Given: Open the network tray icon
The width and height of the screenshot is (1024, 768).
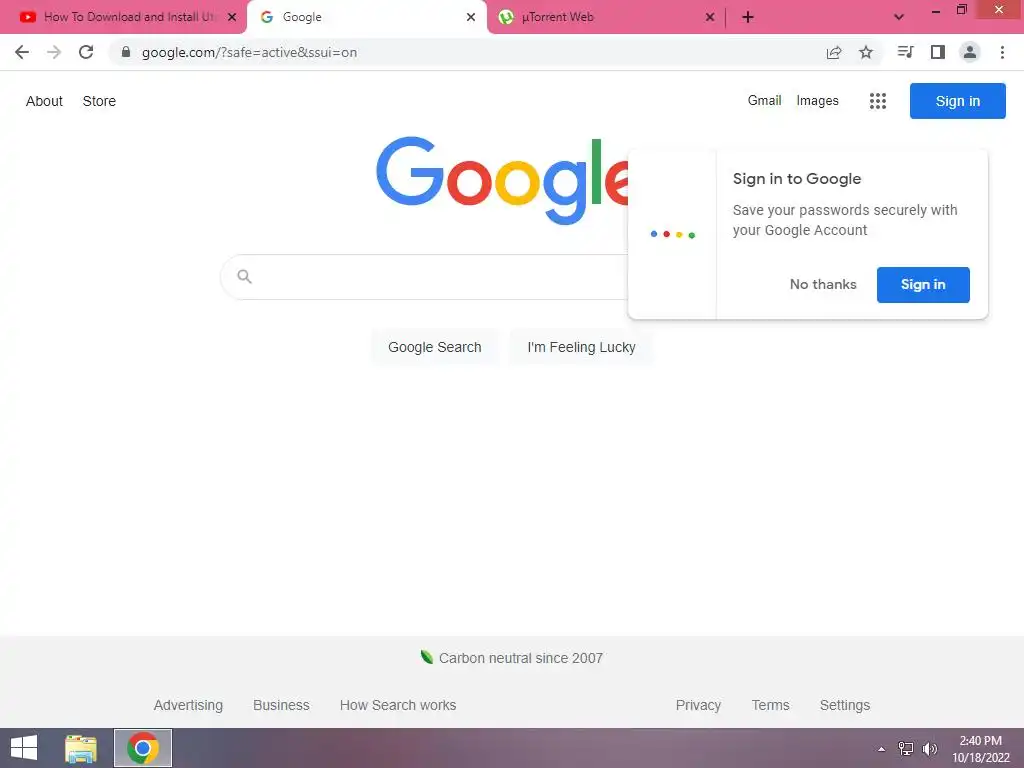Looking at the screenshot, I should (906, 749).
